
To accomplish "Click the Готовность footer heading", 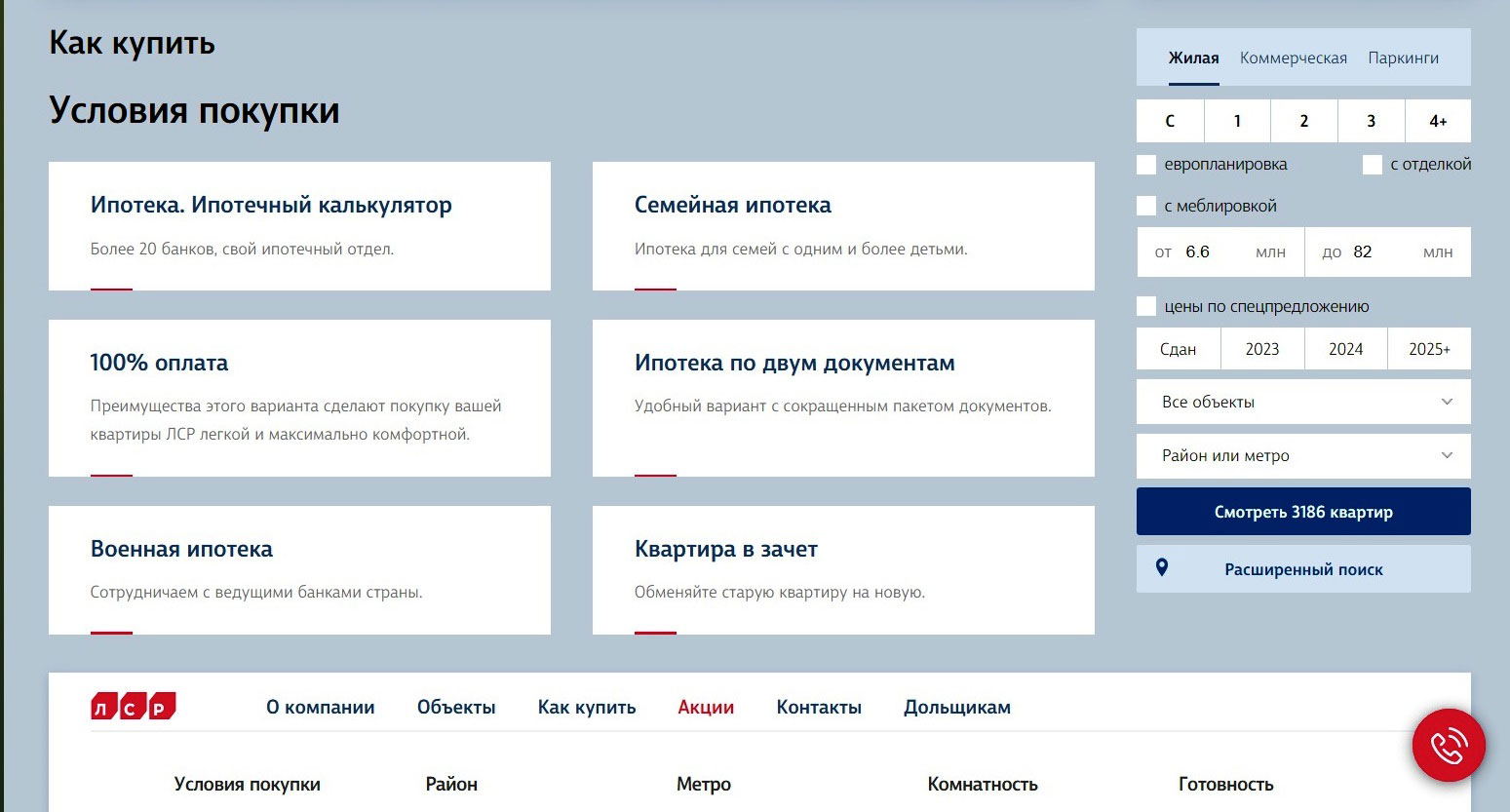I will point(1226,784).
